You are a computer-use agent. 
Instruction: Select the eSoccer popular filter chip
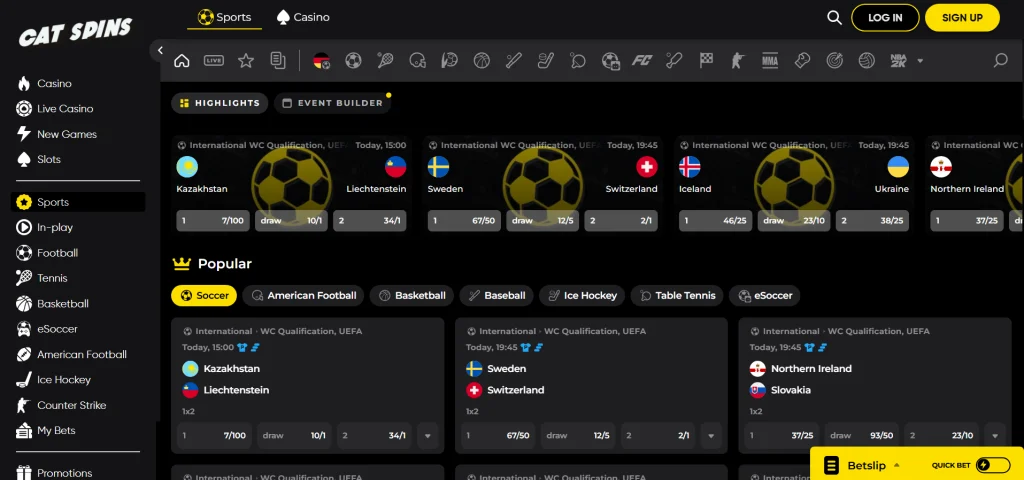click(x=765, y=296)
